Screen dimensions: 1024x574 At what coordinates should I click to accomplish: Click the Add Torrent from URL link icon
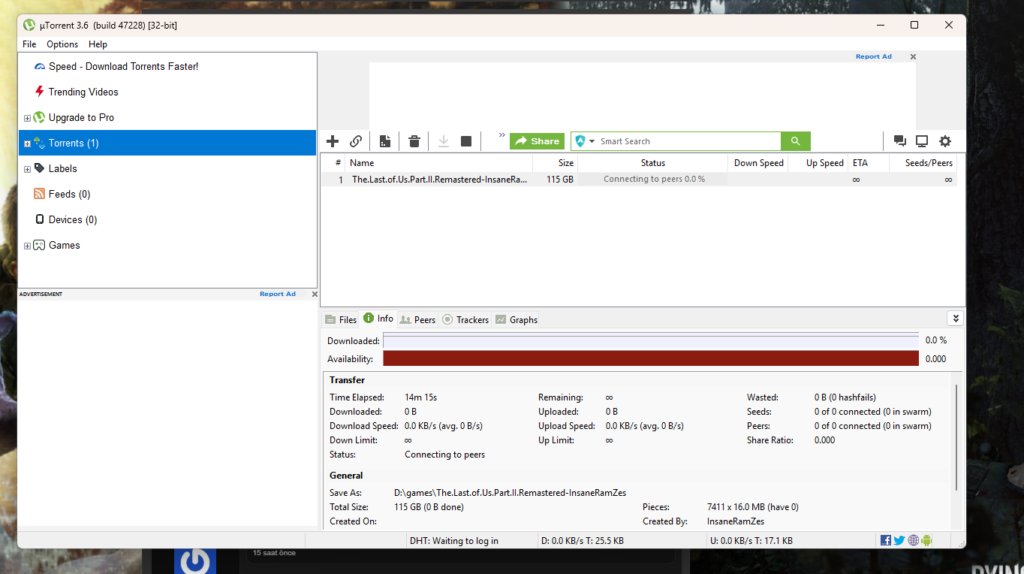pyautogui.click(x=356, y=141)
